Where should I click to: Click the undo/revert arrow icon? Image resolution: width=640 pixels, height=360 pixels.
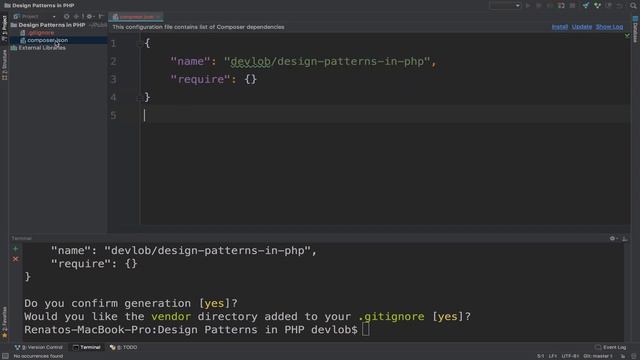620,5
